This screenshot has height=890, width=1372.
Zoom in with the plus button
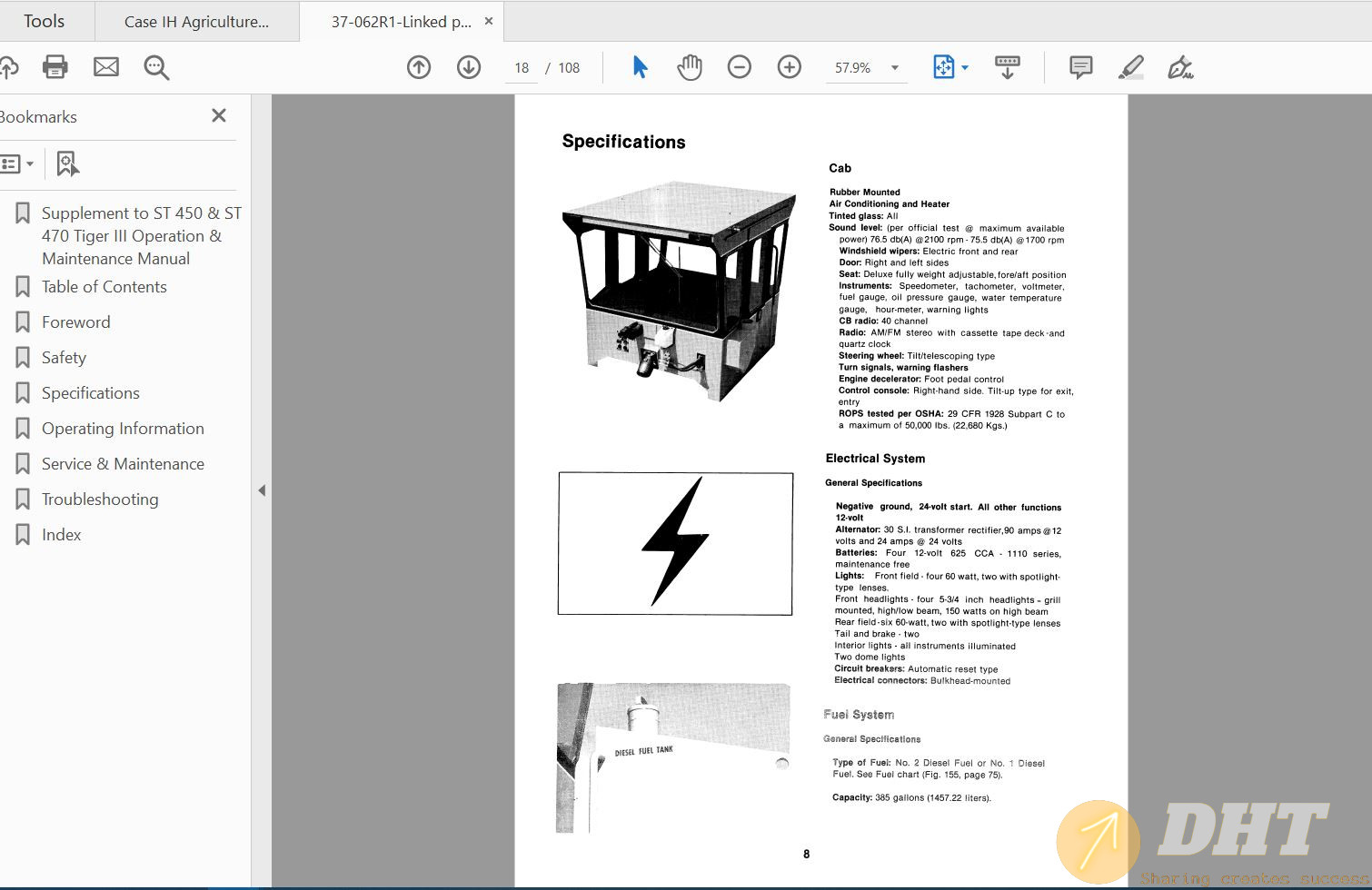click(x=790, y=67)
